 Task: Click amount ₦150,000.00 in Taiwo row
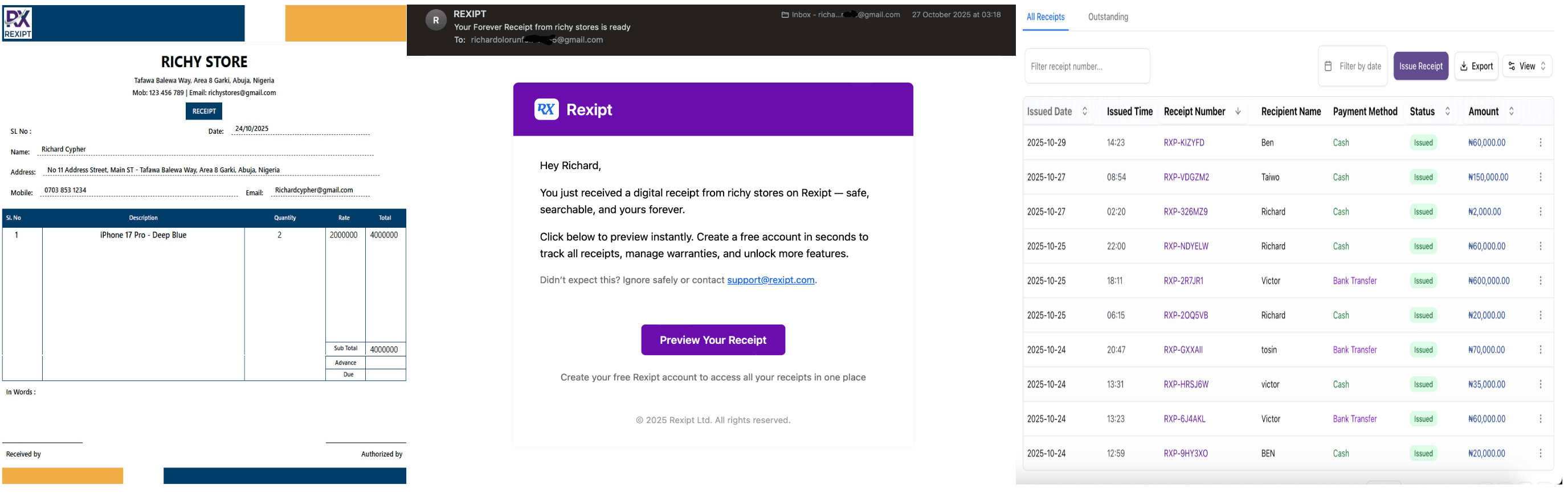pyautogui.click(x=1488, y=178)
